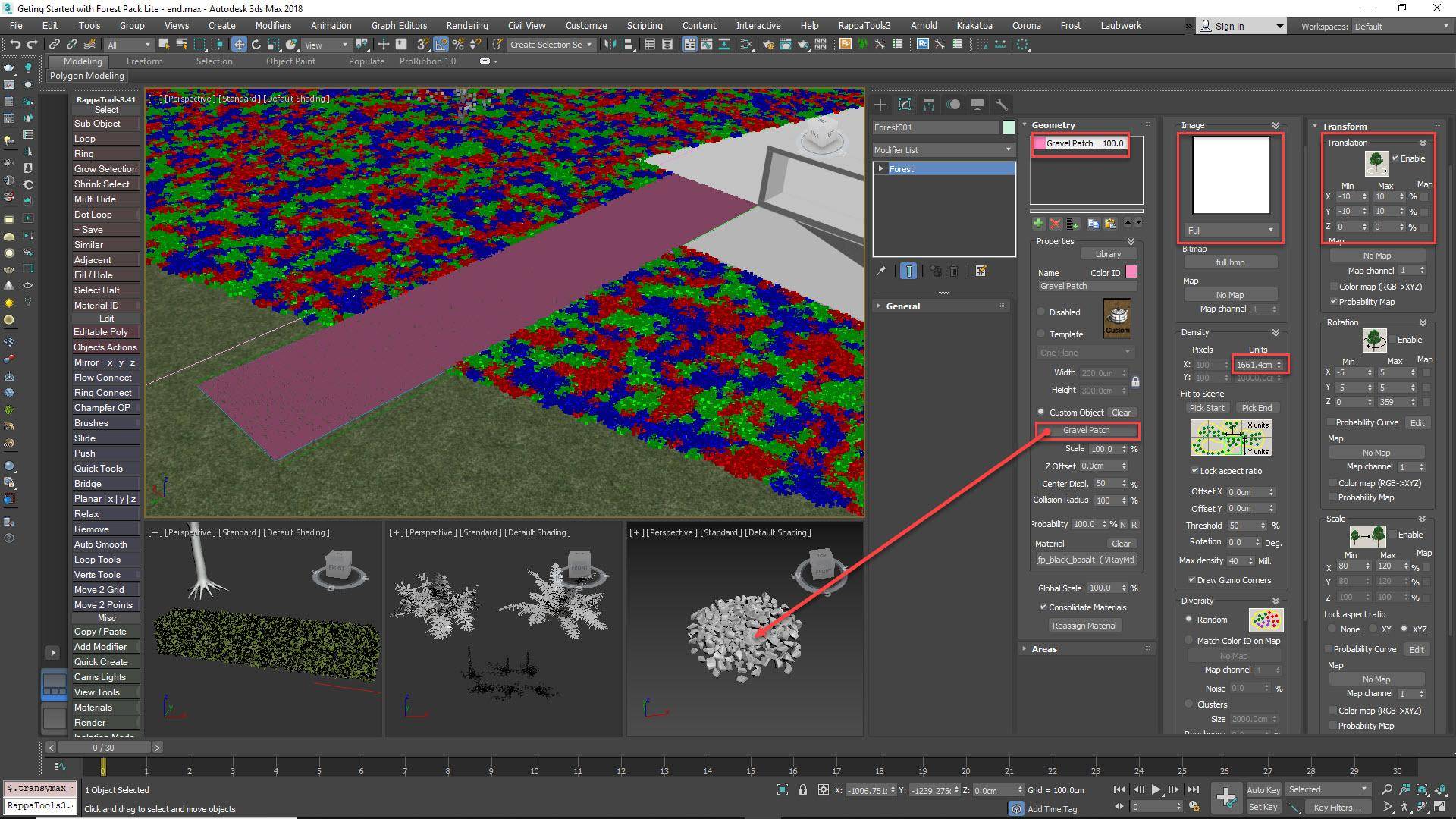
Task: Switch to the Polygon Modeling ribbon tab
Action: [86, 76]
